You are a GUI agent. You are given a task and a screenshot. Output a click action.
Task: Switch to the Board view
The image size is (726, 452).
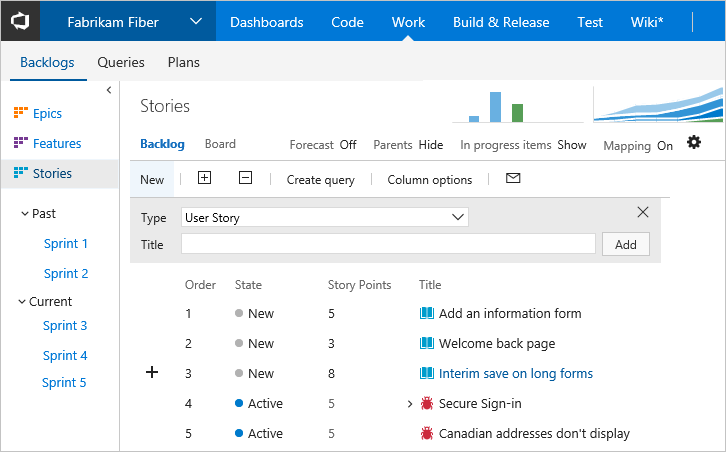[x=220, y=144]
